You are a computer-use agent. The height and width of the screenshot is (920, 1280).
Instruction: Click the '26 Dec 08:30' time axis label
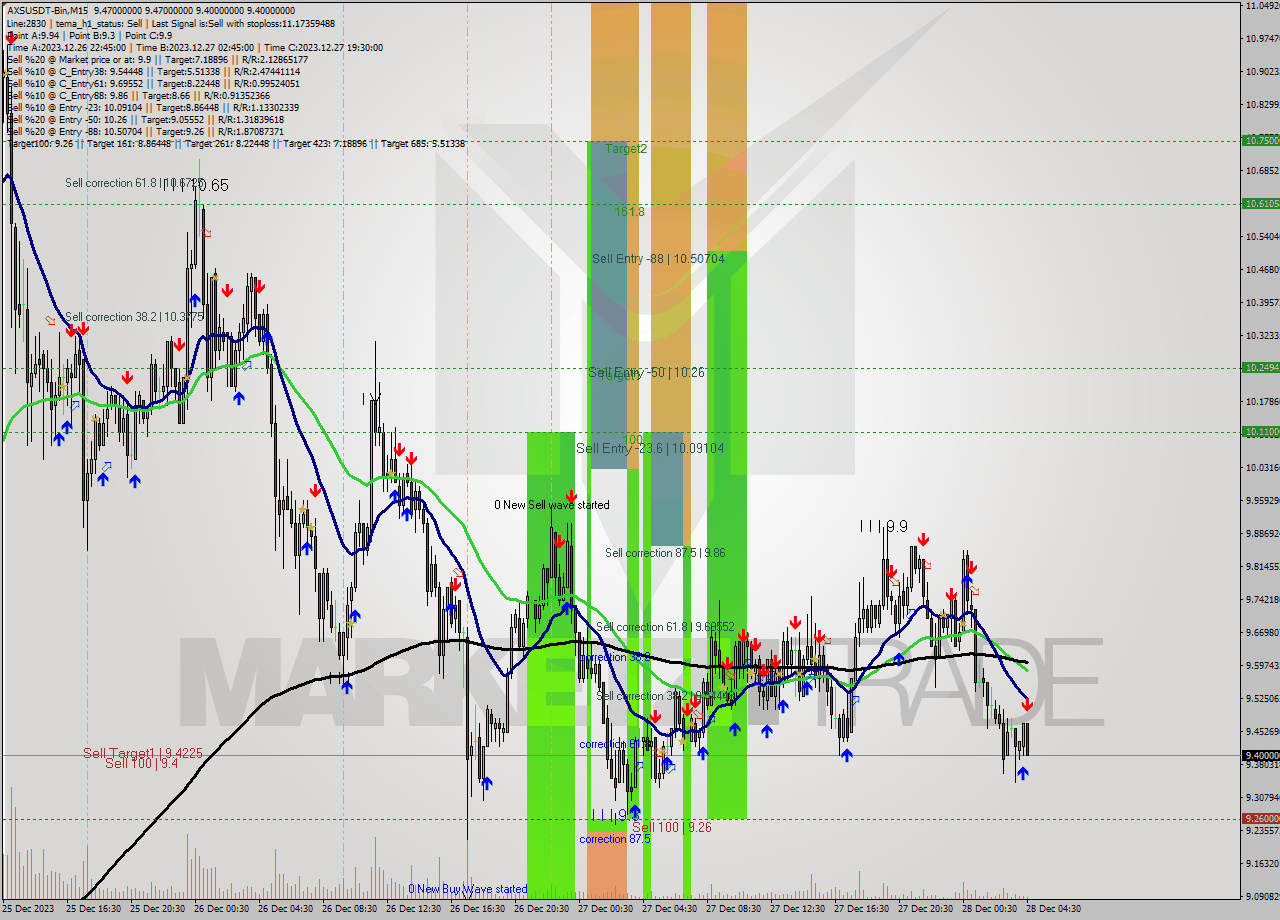pyautogui.click(x=350, y=909)
